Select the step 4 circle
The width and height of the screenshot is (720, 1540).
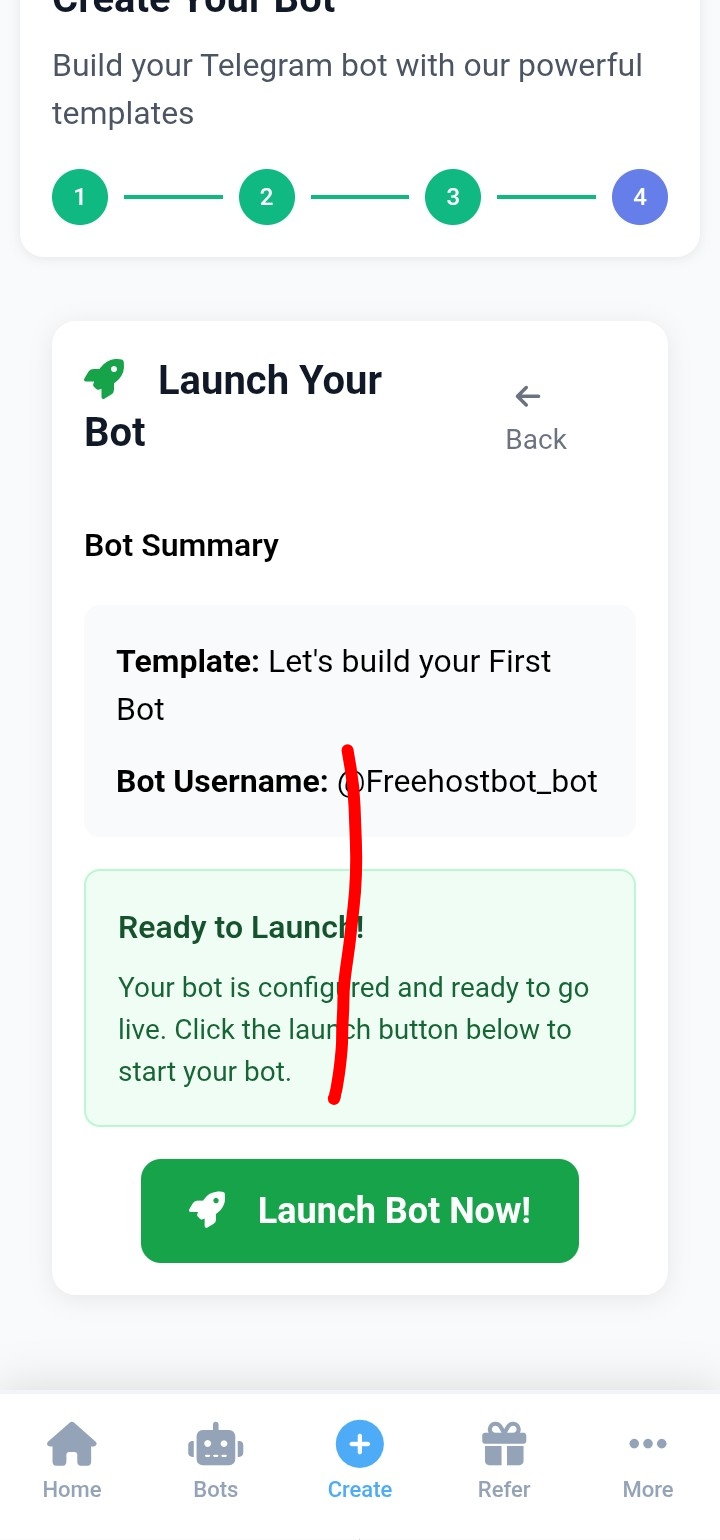[x=640, y=197]
